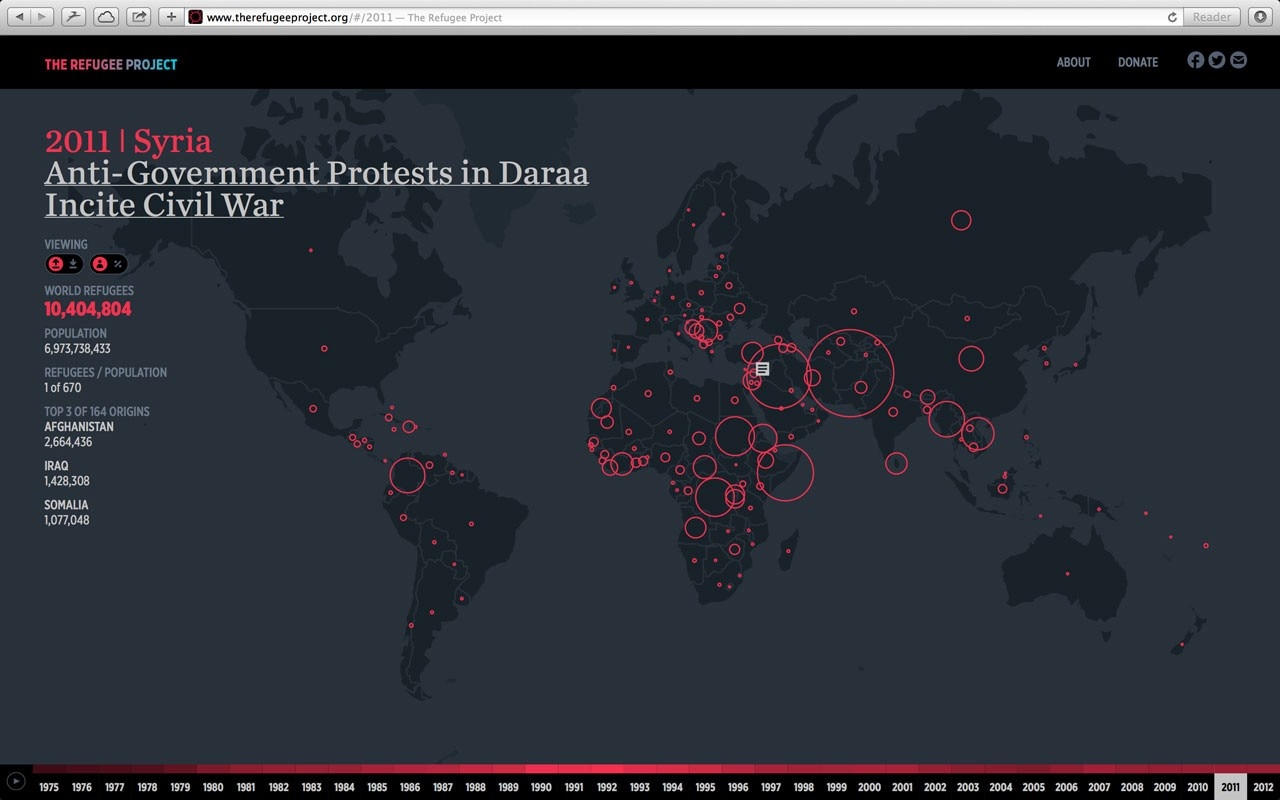
Task: Open the story note icon over Syria
Action: [762, 369]
